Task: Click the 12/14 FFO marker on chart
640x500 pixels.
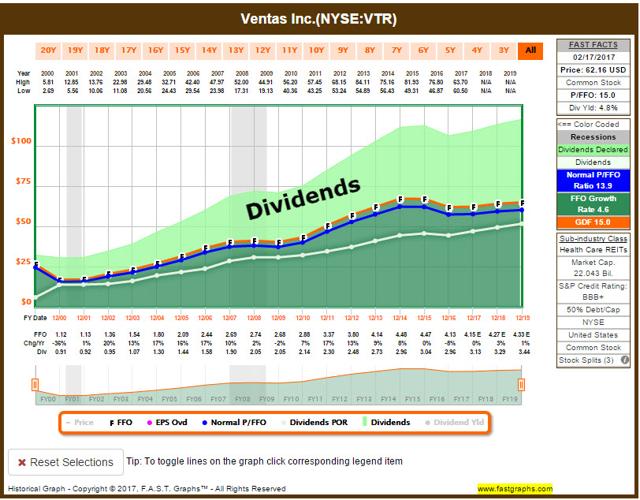Action: [x=400, y=200]
